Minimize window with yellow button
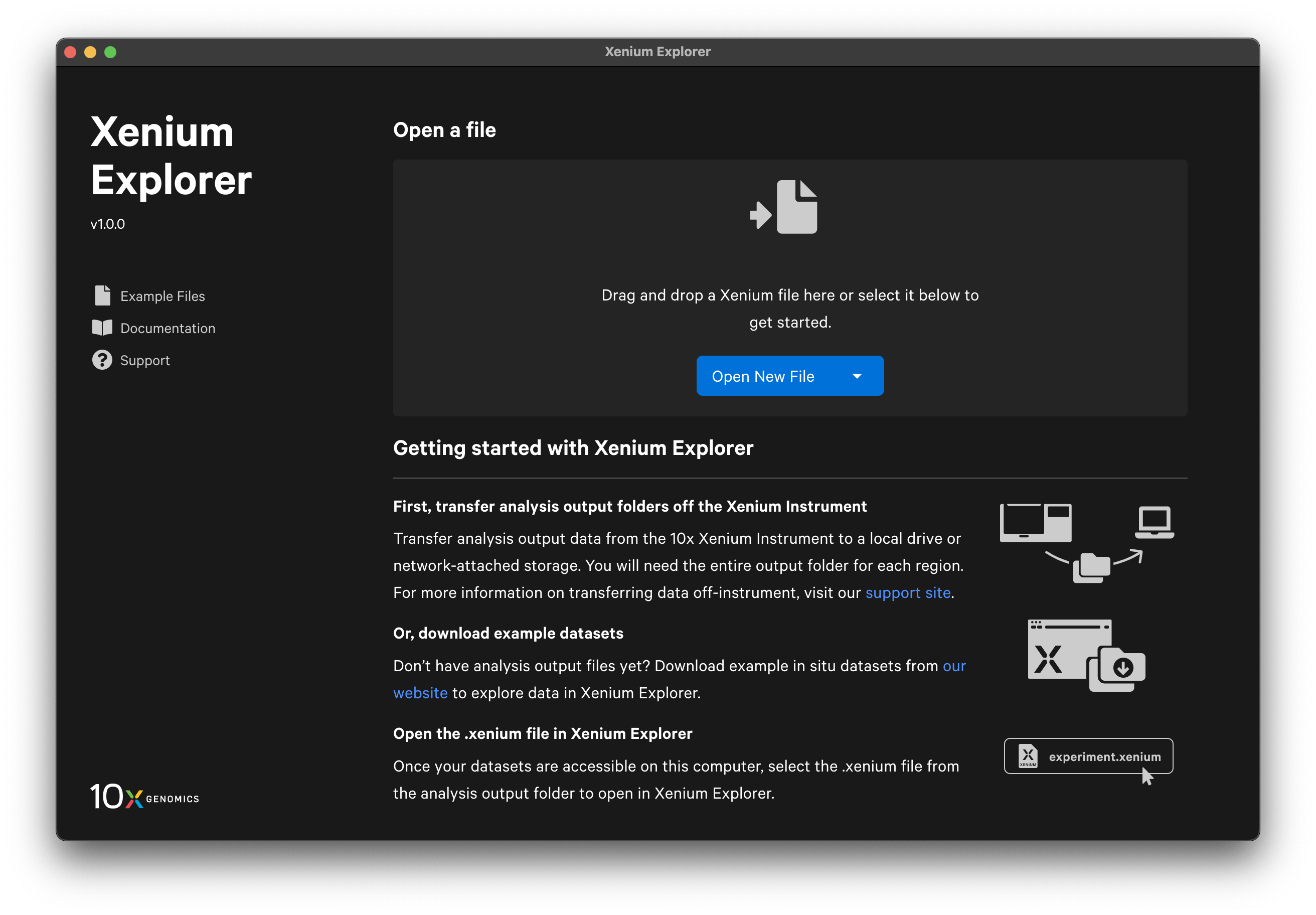The image size is (1316, 915). [x=91, y=52]
